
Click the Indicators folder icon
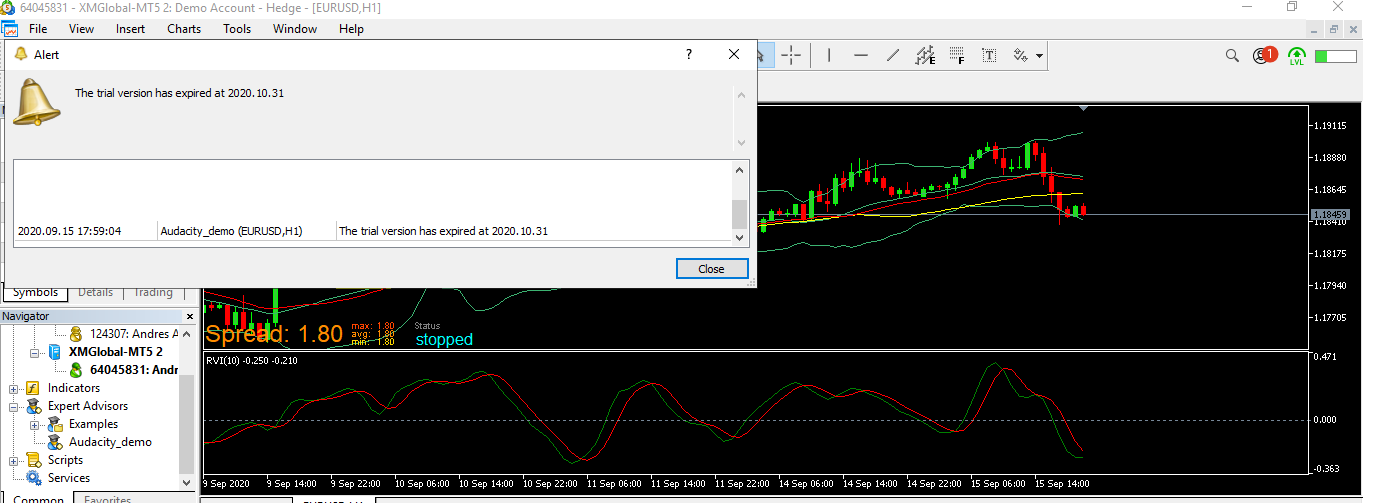click(32, 388)
